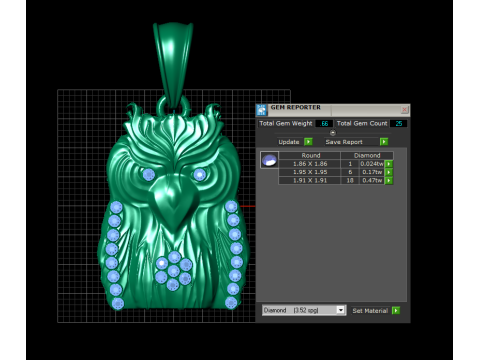Select the round gem shape thumbnail
Screen dimensions: 480x360
click(x=269, y=160)
